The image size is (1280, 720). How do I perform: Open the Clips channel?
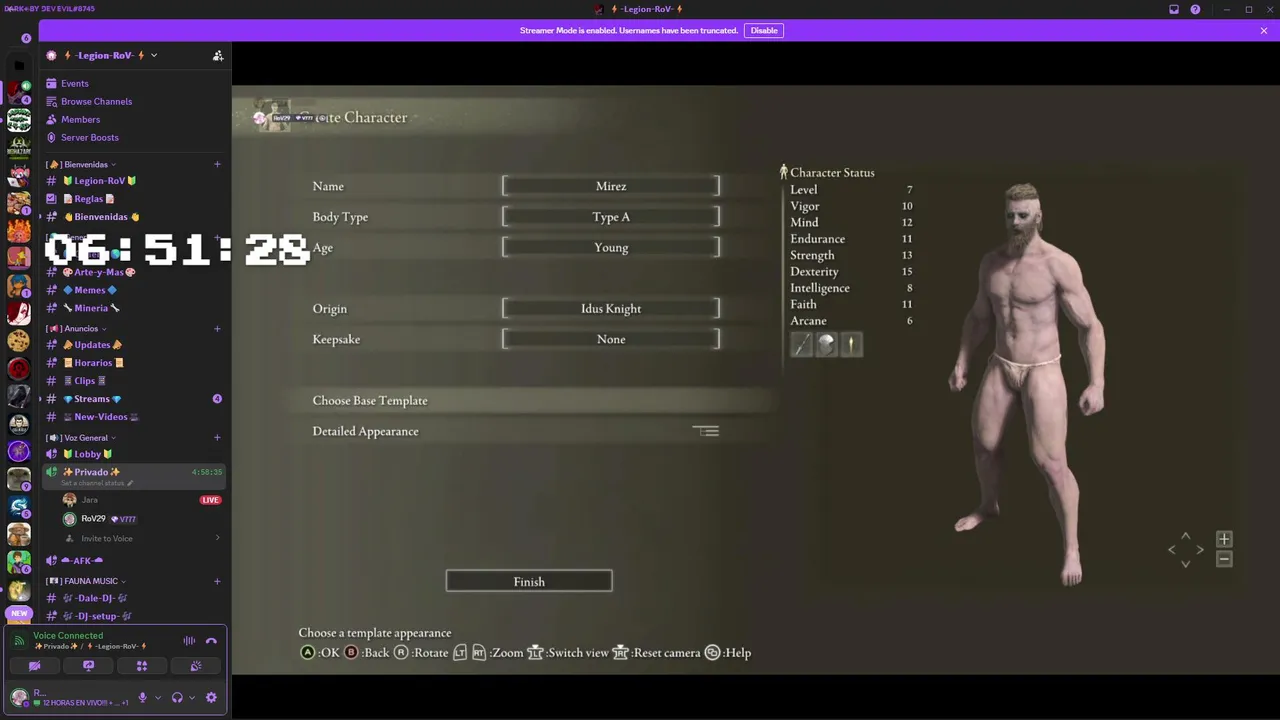(85, 381)
